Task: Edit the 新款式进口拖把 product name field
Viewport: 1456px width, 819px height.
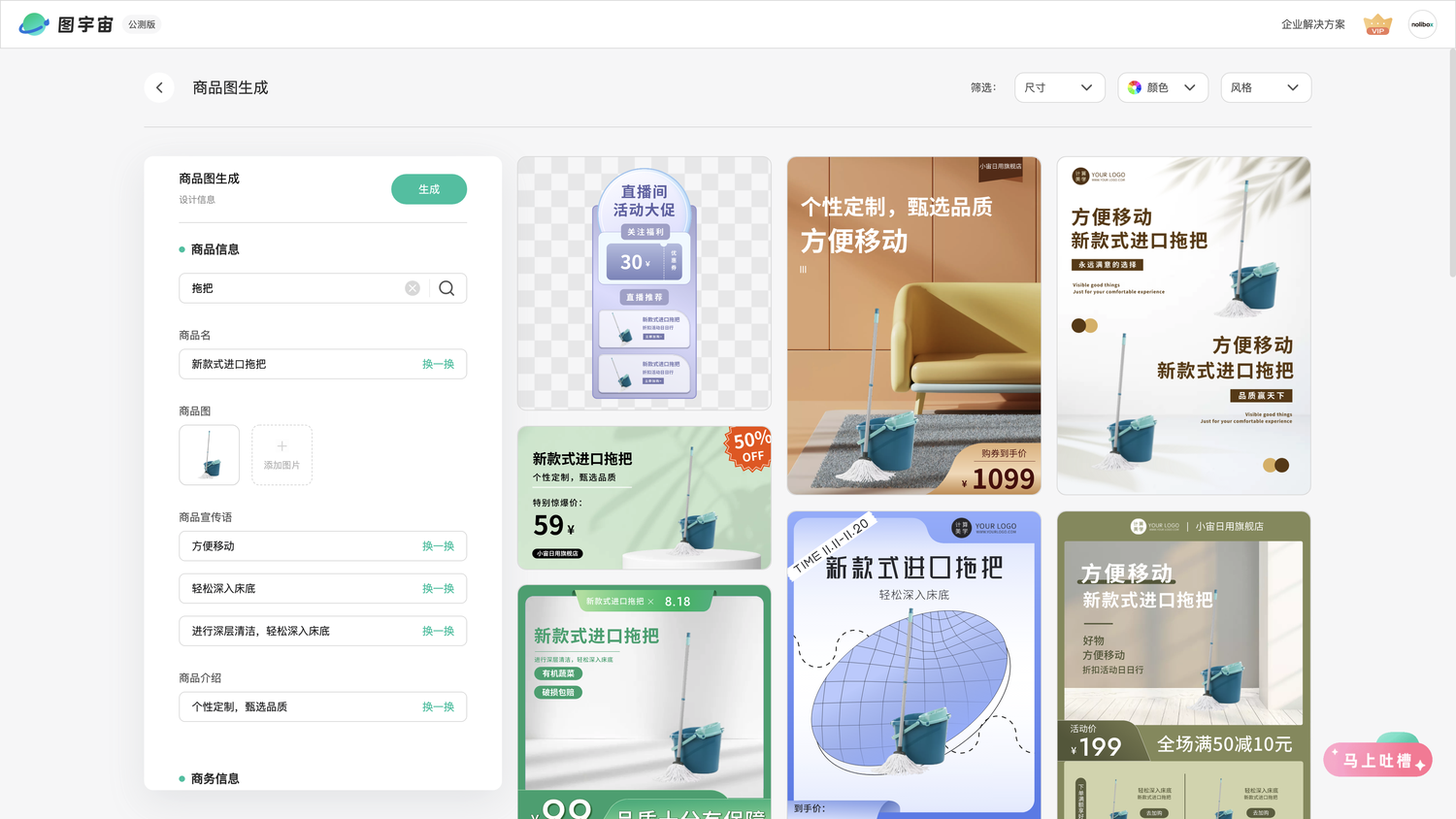Action: pos(323,364)
